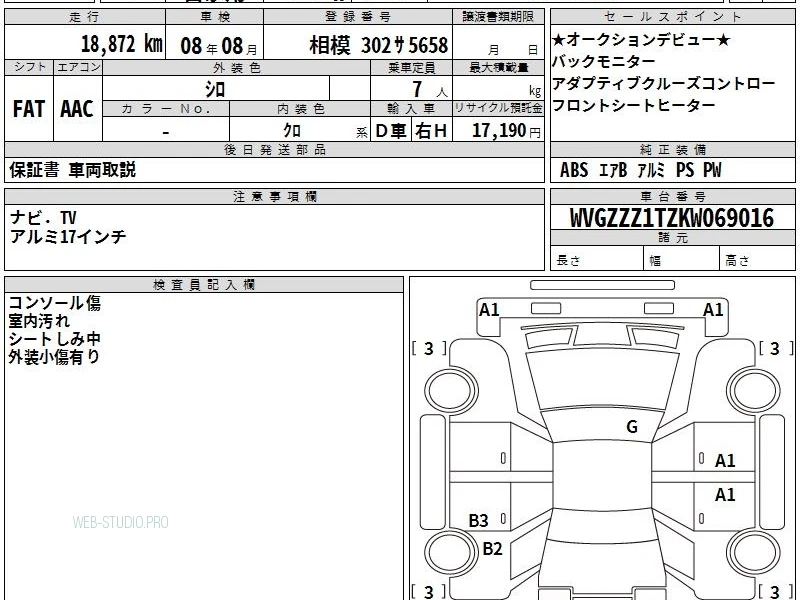Image resolution: width=800 pixels, height=600 pixels.
Task: Select the カラーNo. header
Action: click(x=166, y=109)
